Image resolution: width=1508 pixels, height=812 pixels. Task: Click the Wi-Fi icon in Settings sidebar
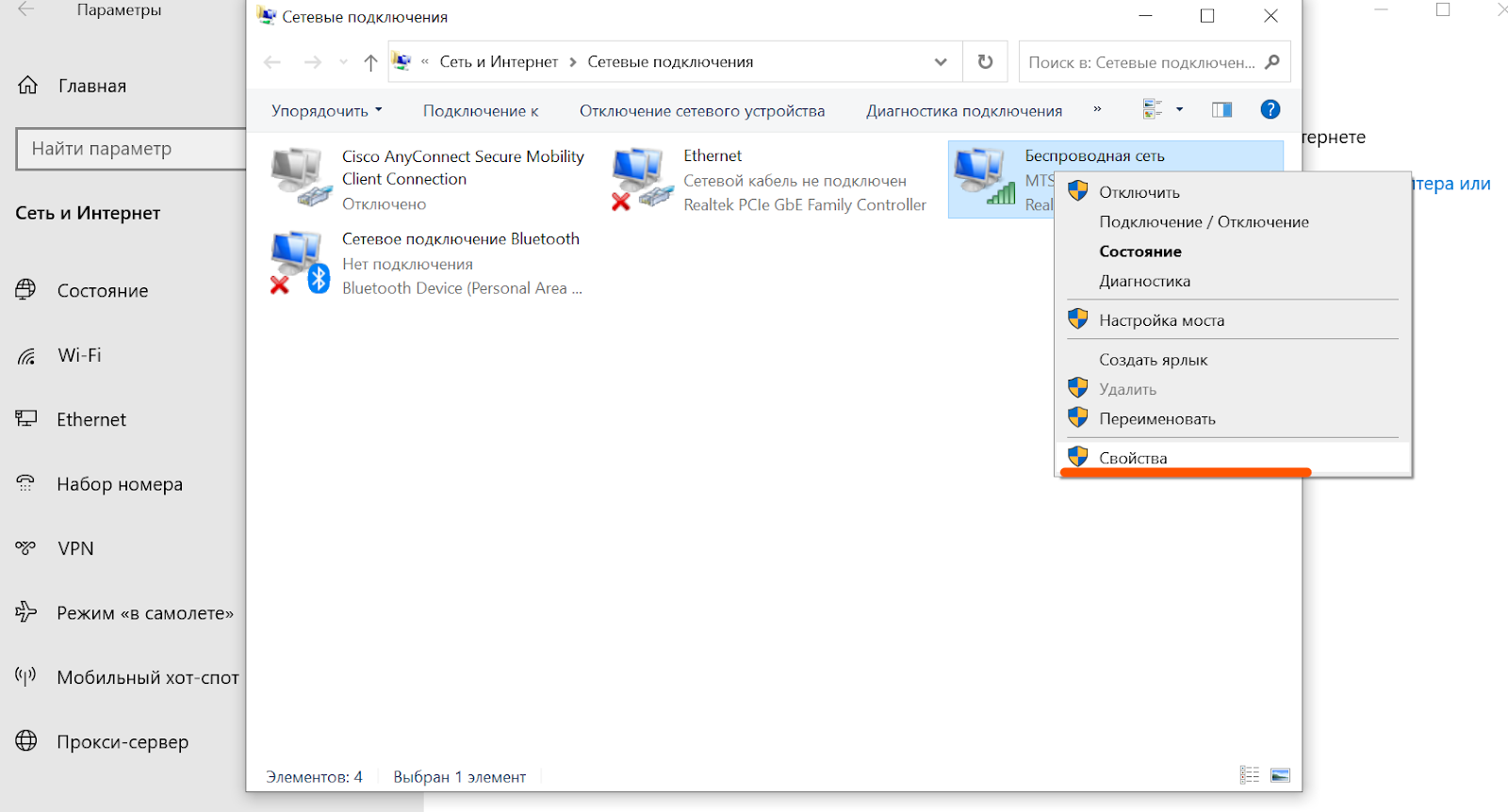26,355
